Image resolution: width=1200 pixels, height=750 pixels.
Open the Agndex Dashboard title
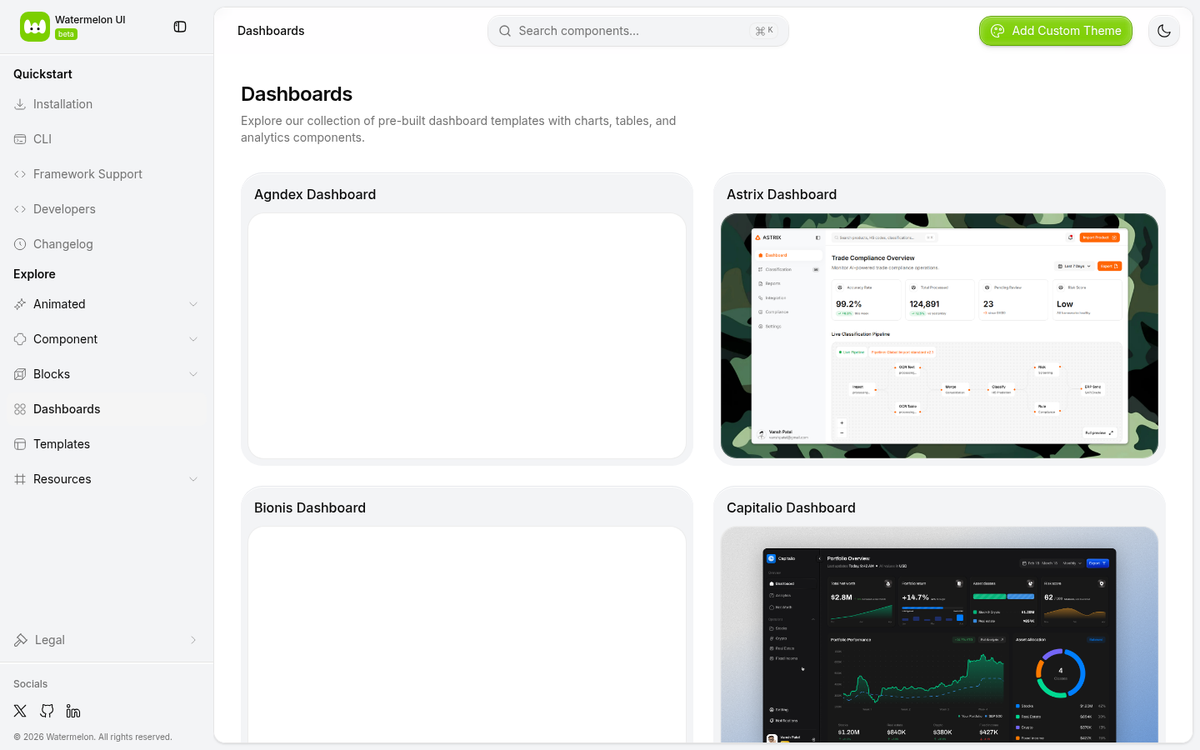[x=315, y=194]
